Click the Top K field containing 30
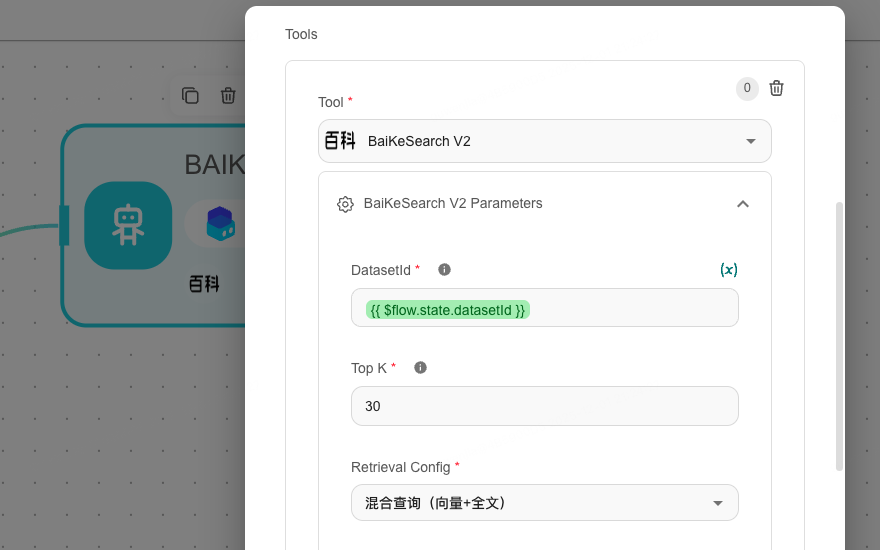The image size is (880, 550). (544, 406)
